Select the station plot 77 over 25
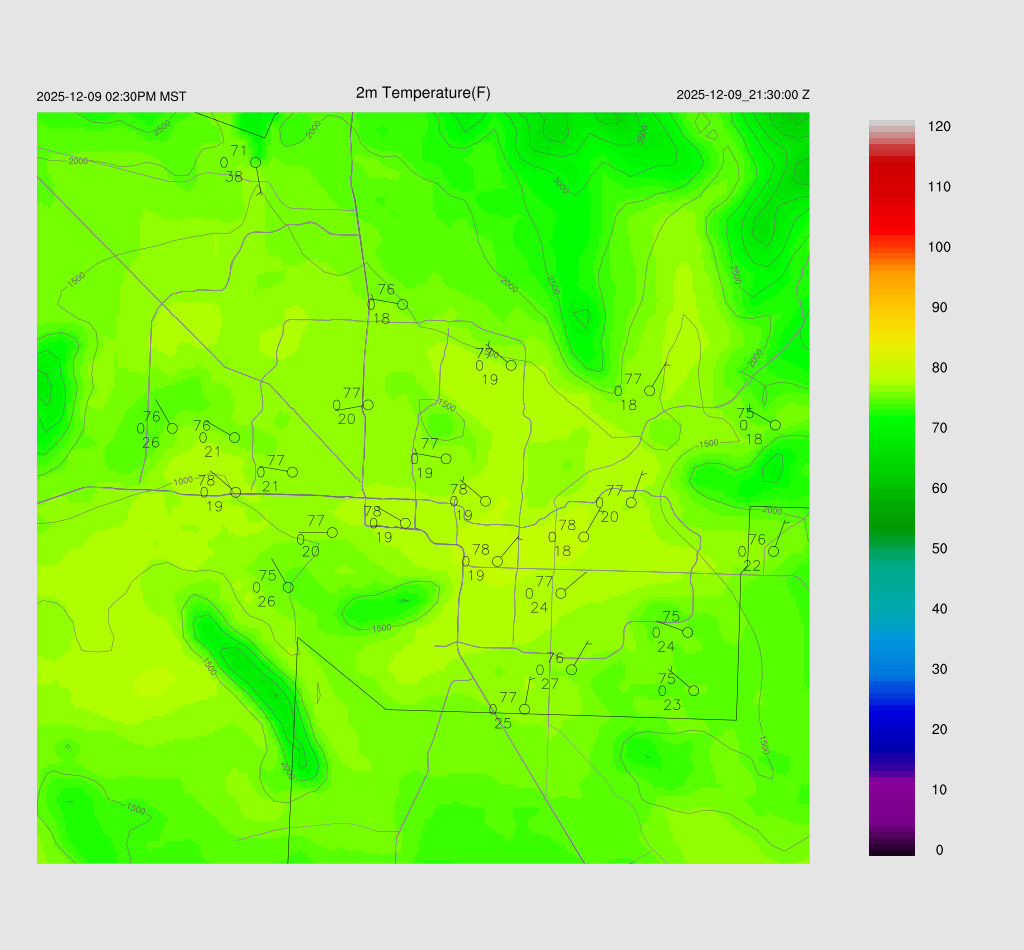 coord(524,709)
